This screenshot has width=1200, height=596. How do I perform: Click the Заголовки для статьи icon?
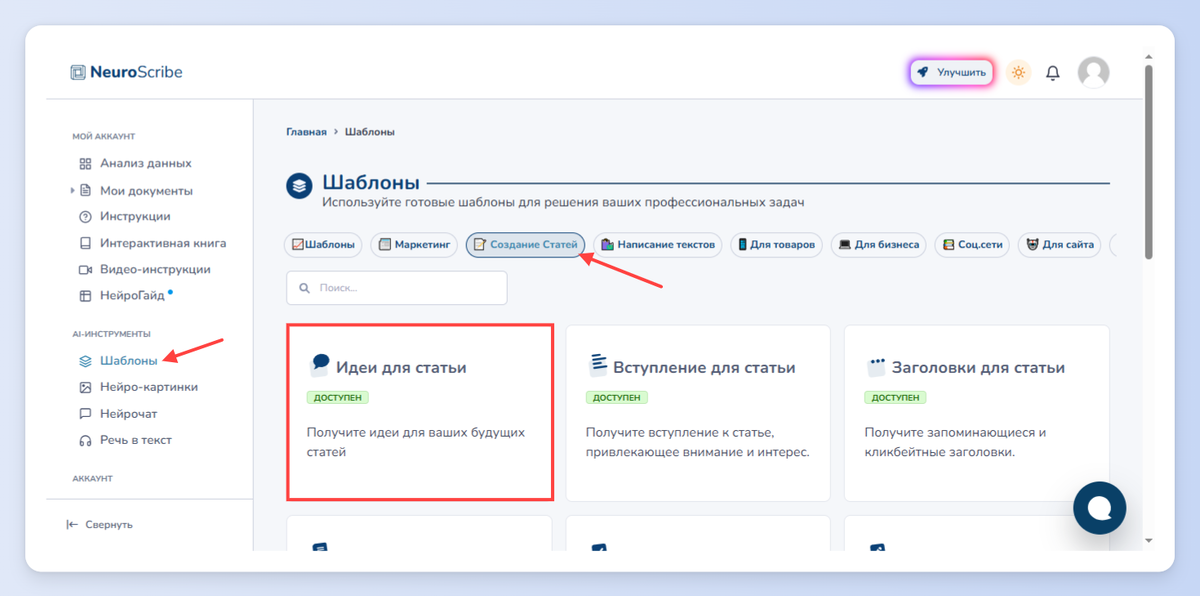click(x=876, y=366)
